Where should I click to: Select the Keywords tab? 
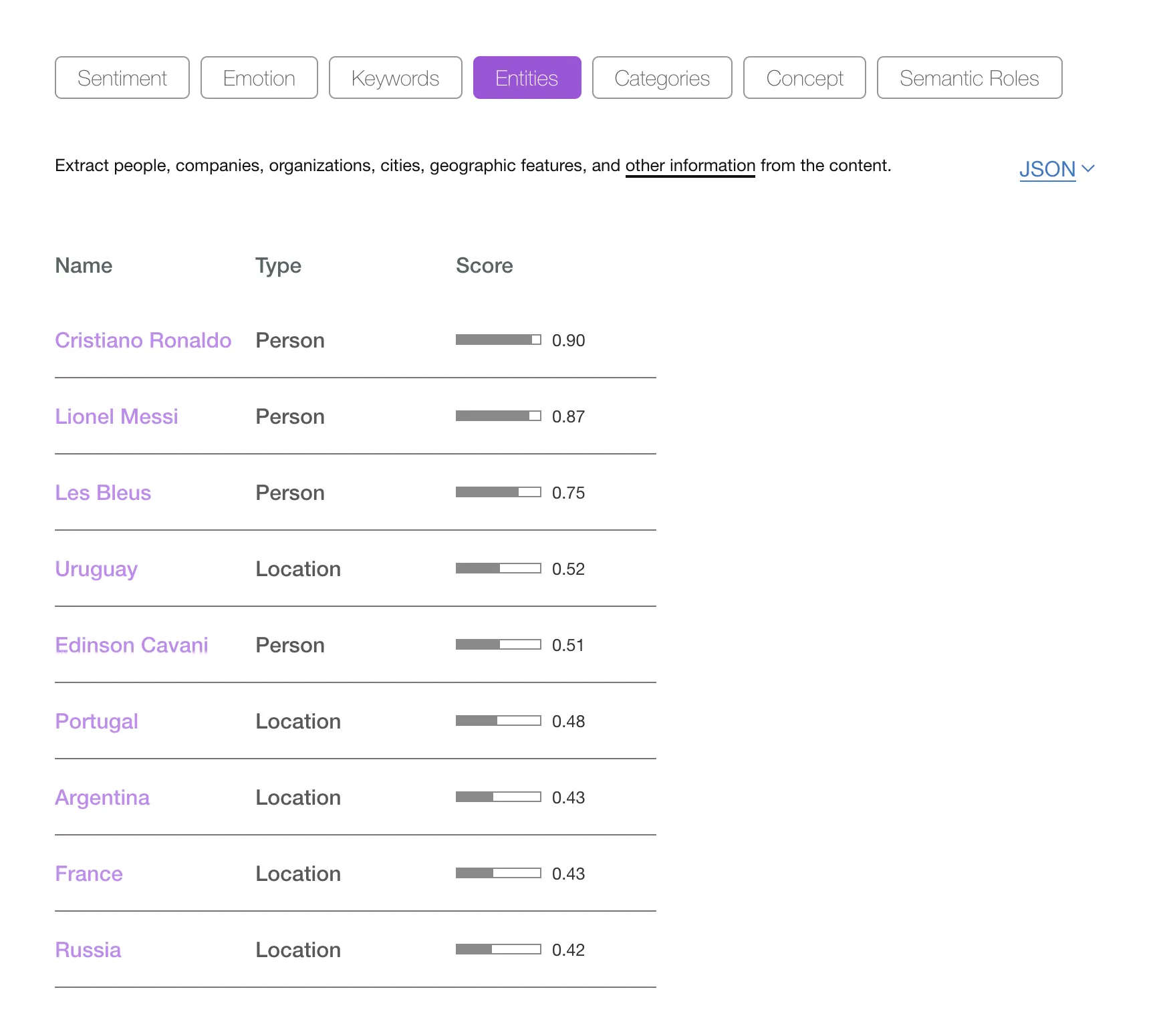[396, 78]
